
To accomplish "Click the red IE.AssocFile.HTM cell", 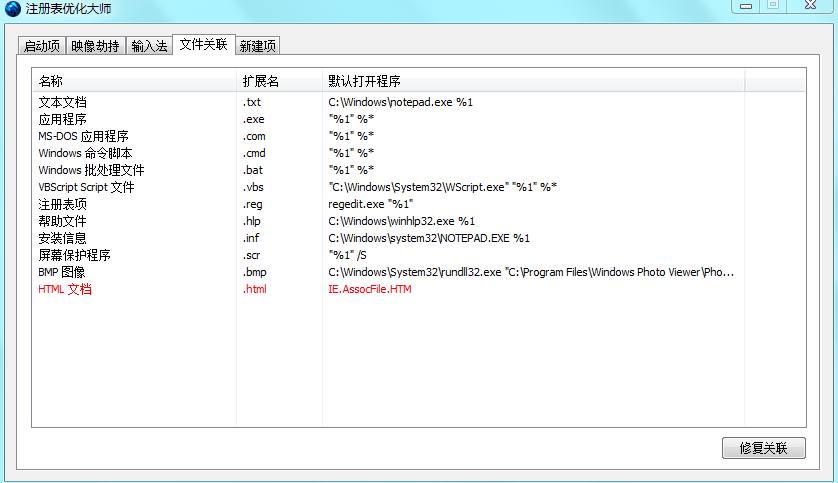I will tap(370, 289).
